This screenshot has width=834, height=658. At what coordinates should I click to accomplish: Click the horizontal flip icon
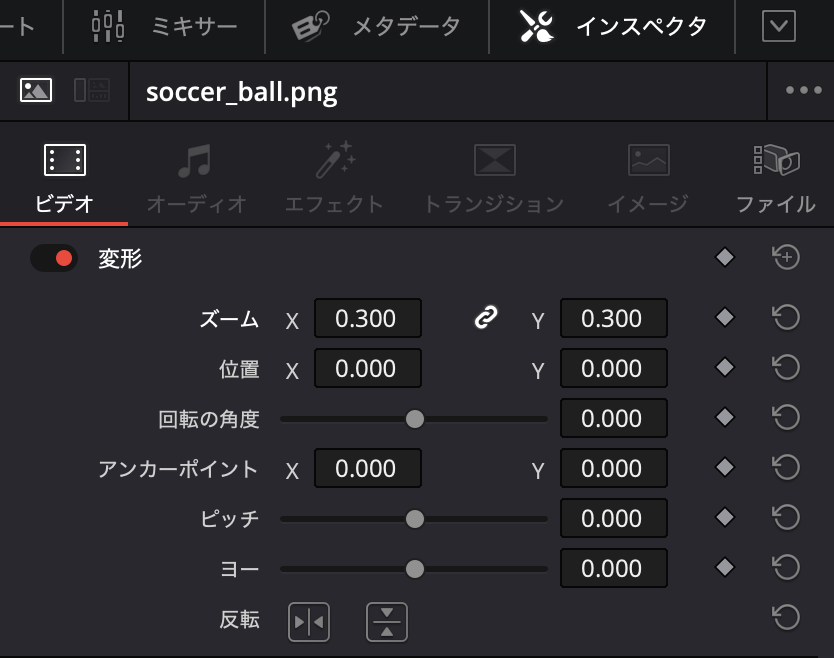coord(309,621)
